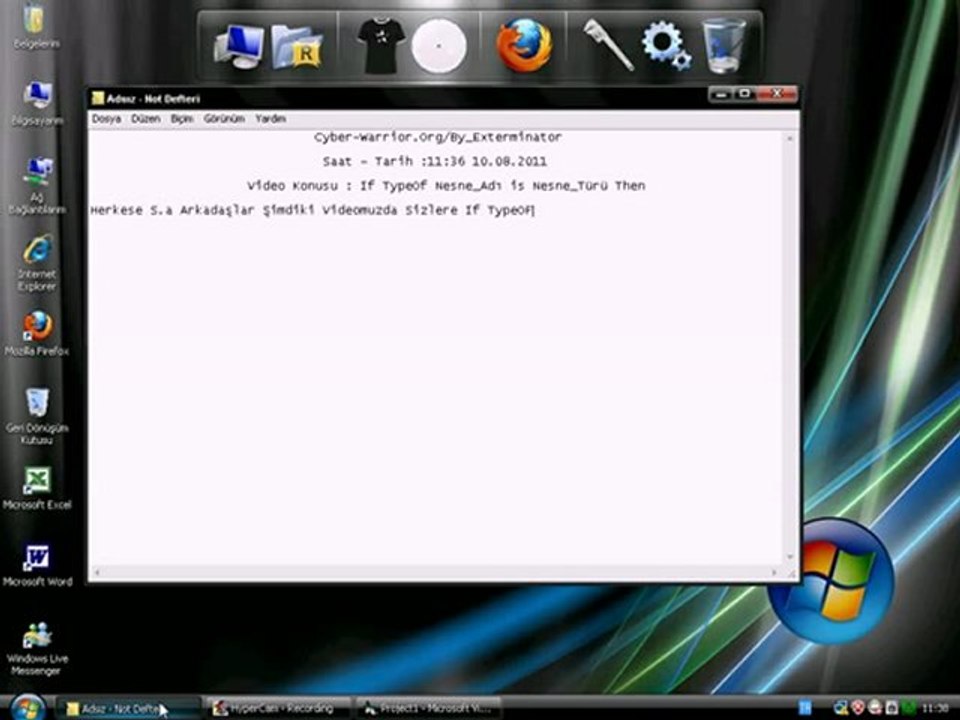960x720 pixels.
Task: Select the Windows Live Messenger desktop icon
Action: pyautogui.click(x=37, y=649)
